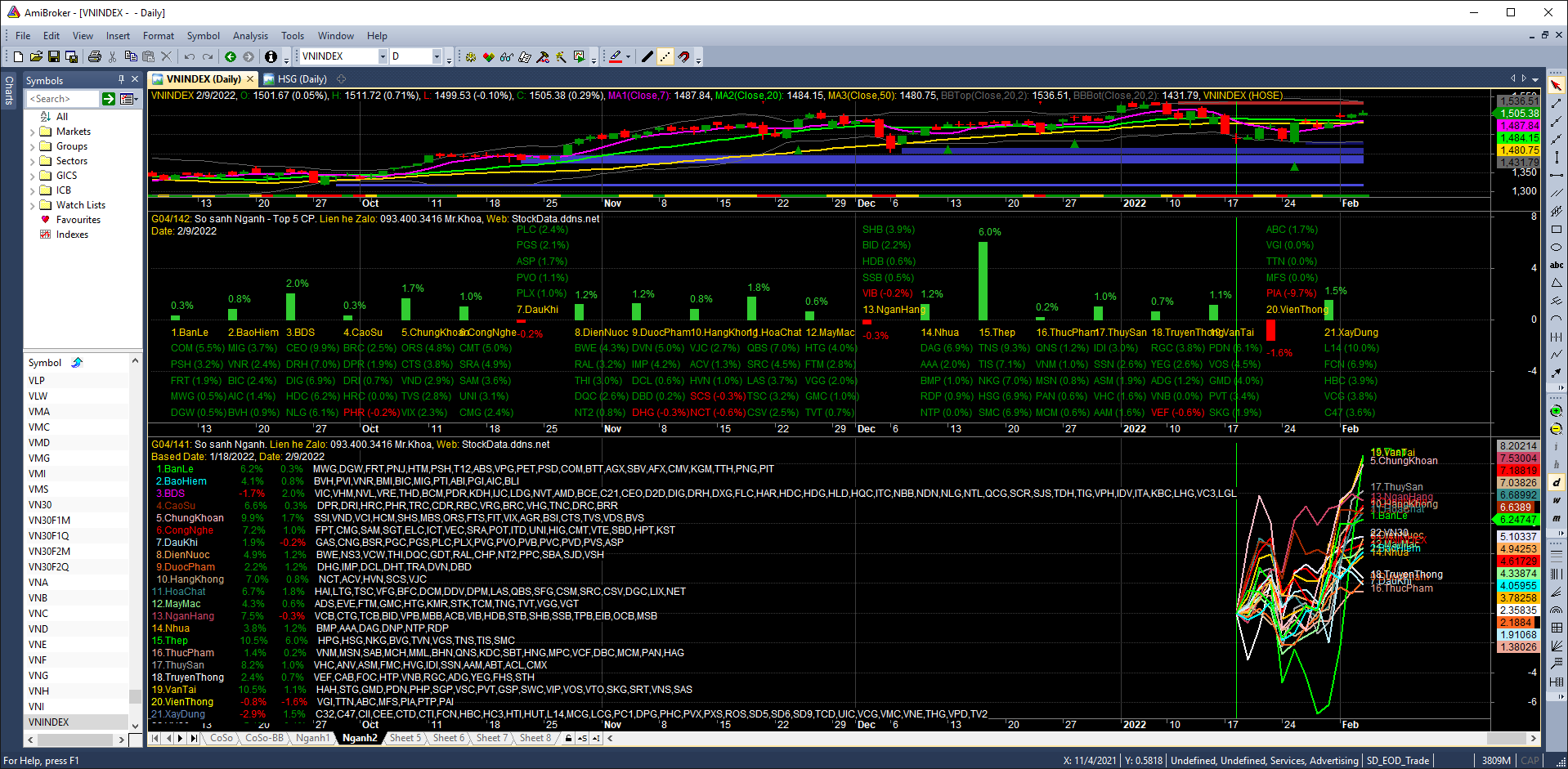This screenshot has height=769, width=1568.
Task: Select the Trend line drawing tool
Action: pos(1557,104)
